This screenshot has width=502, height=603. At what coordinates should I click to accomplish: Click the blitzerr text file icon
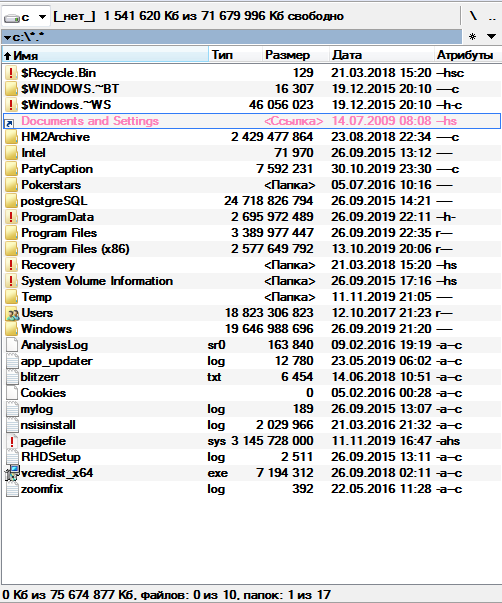pos(12,377)
